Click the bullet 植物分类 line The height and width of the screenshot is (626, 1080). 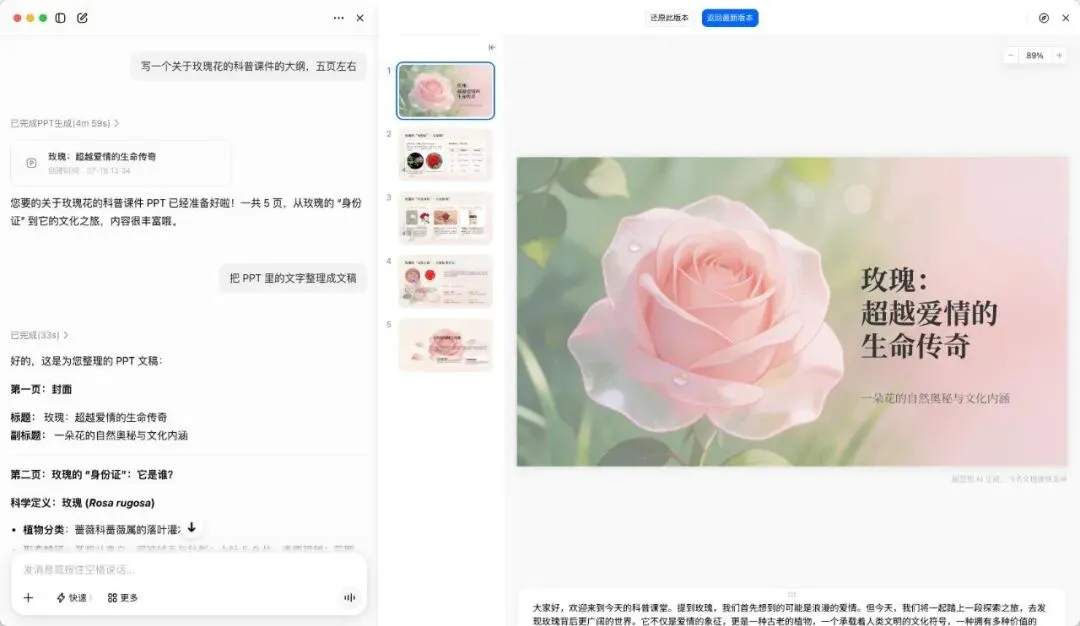pos(96,530)
